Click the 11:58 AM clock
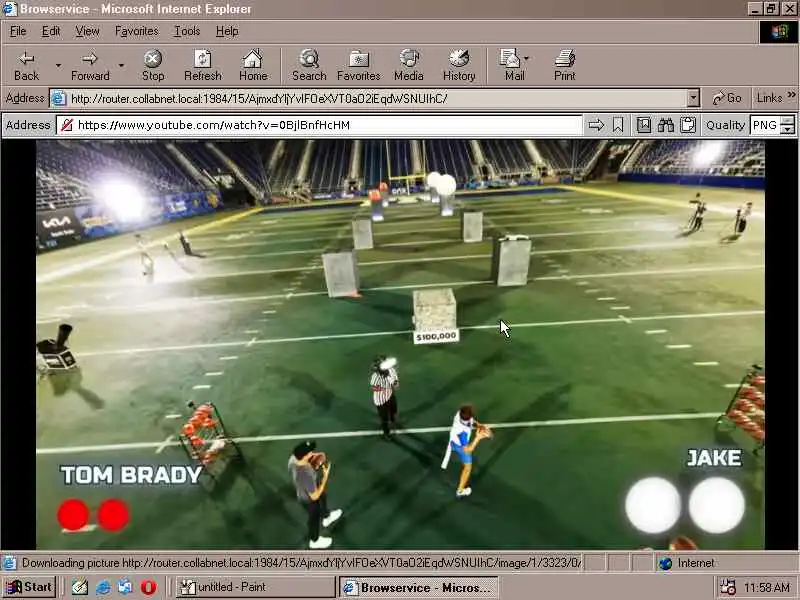The width and height of the screenshot is (800, 600). (x=766, y=588)
